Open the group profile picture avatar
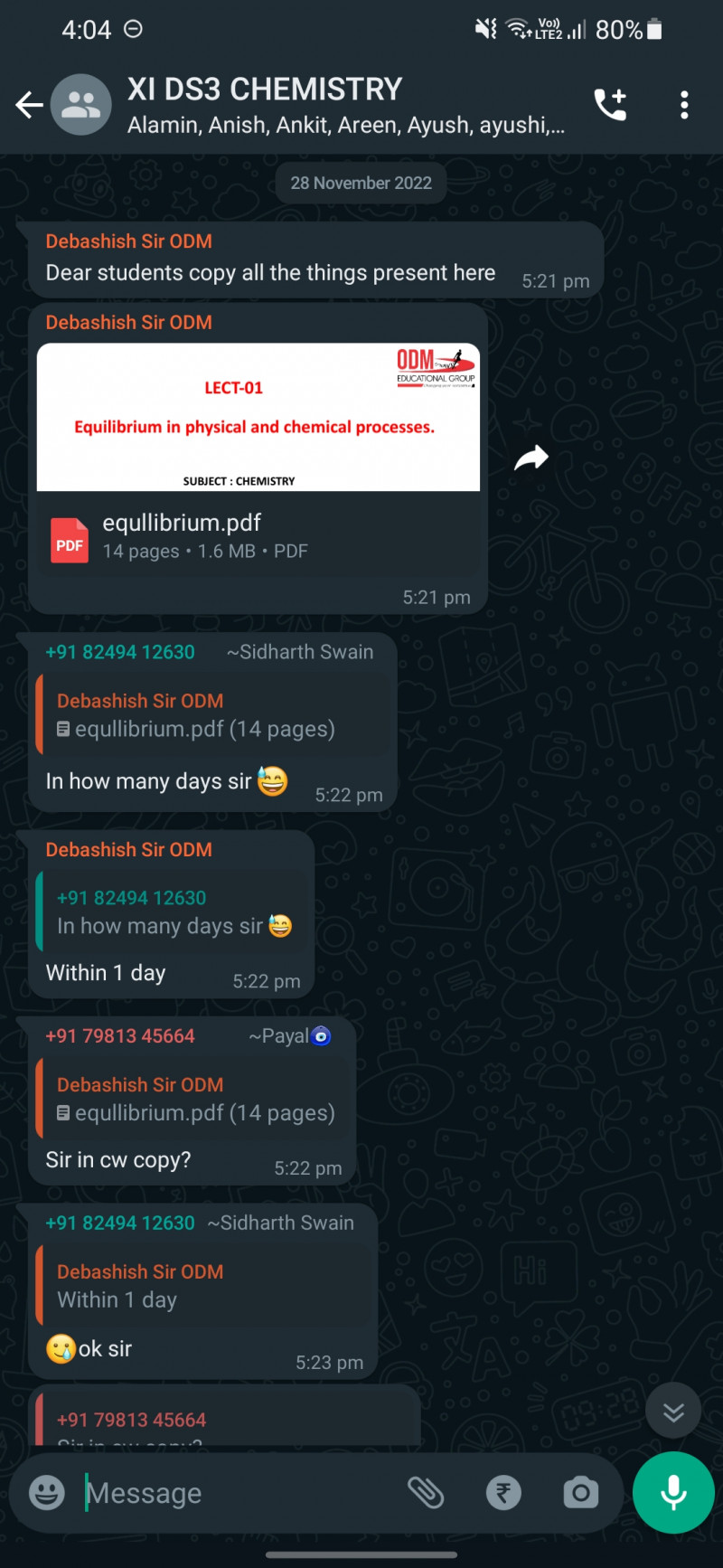 tap(81, 105)
